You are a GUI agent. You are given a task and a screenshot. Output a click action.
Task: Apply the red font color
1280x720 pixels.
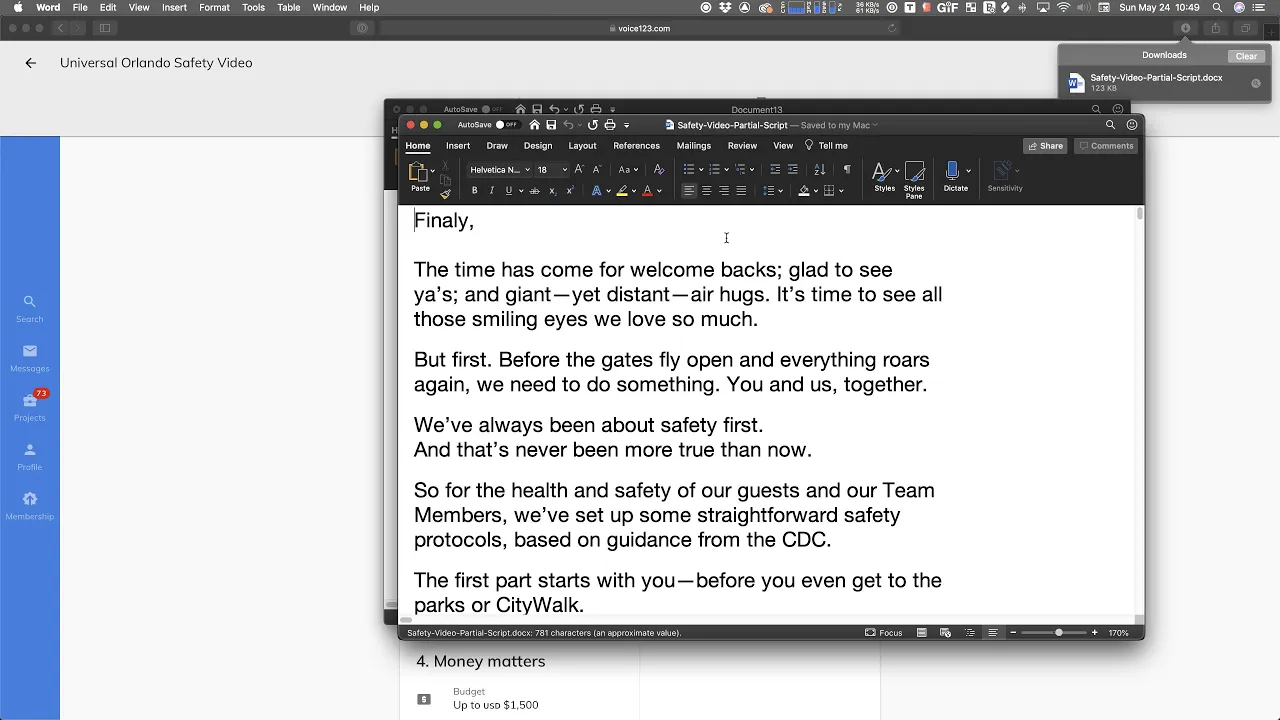647,191
